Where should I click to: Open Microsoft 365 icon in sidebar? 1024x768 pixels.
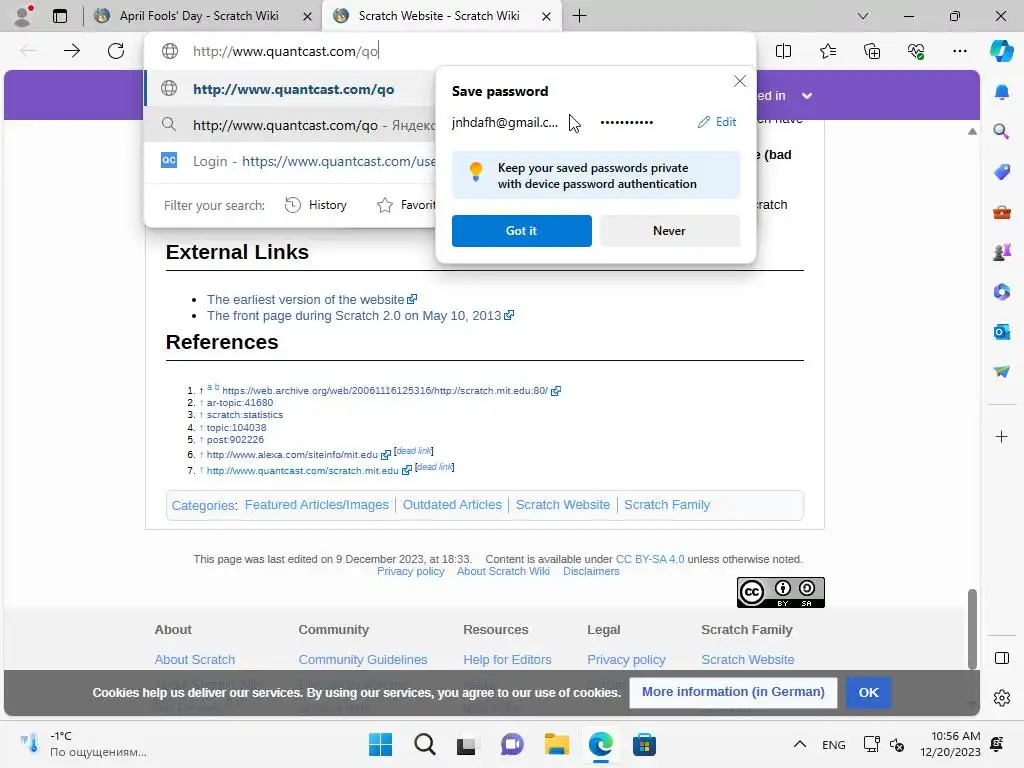tap(1002, 291)
